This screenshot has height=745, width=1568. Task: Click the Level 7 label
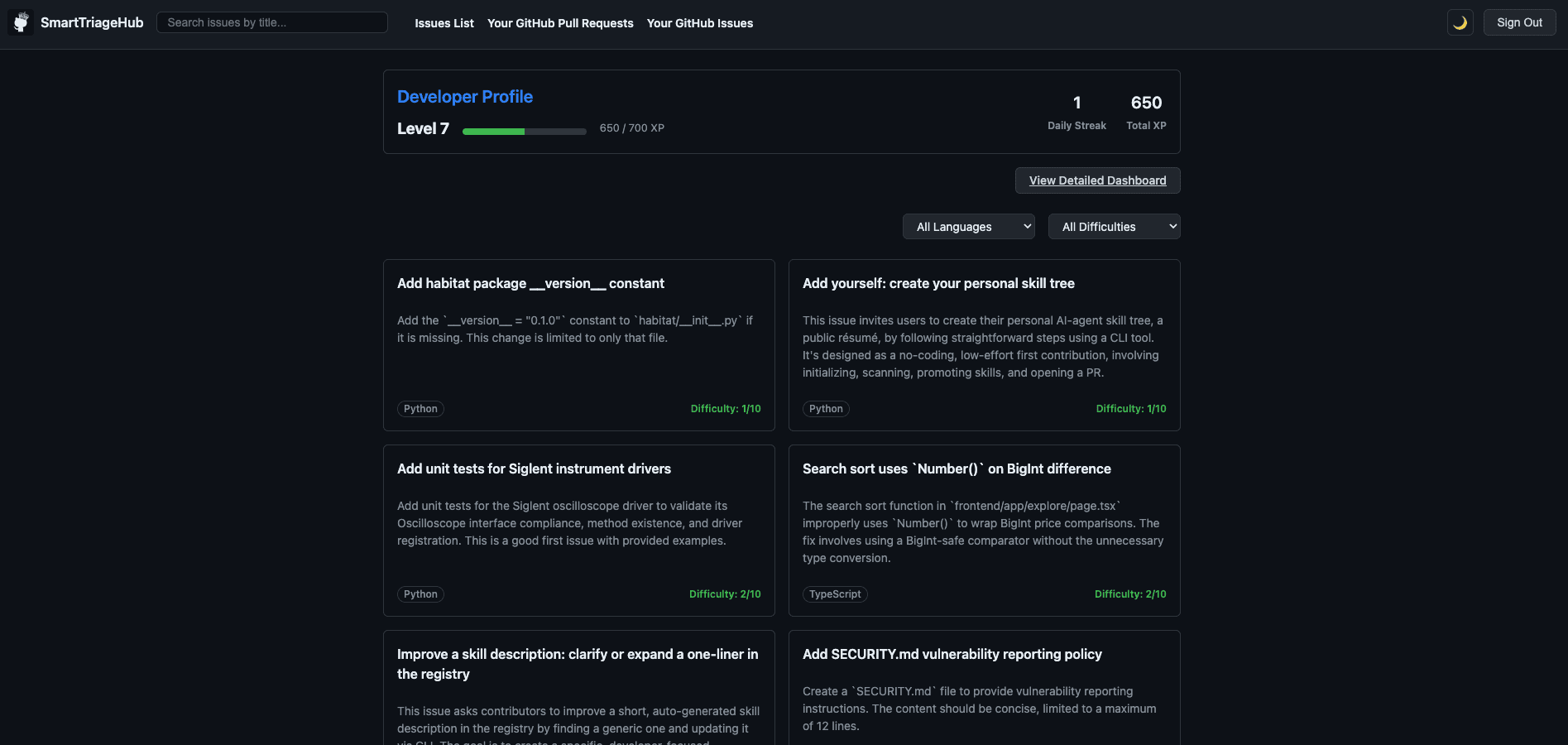pyautogui.click(x=423, y=128)
